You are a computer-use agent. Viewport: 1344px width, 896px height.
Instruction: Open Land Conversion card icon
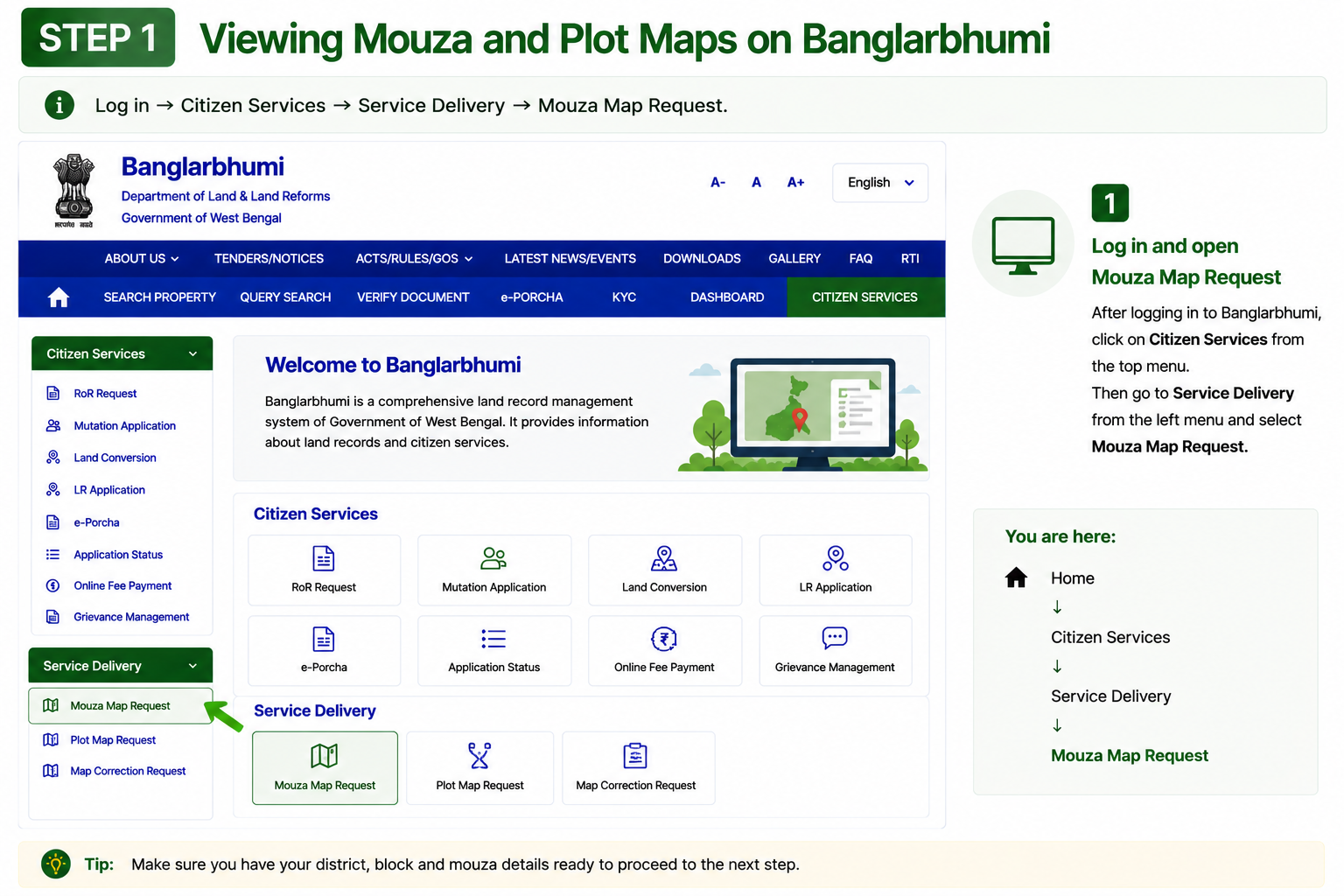pos(664,558)
